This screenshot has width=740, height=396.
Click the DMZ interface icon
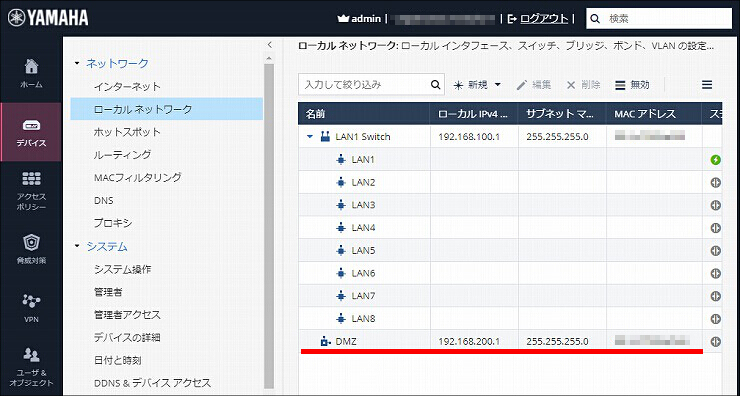[x=325, y=341]
